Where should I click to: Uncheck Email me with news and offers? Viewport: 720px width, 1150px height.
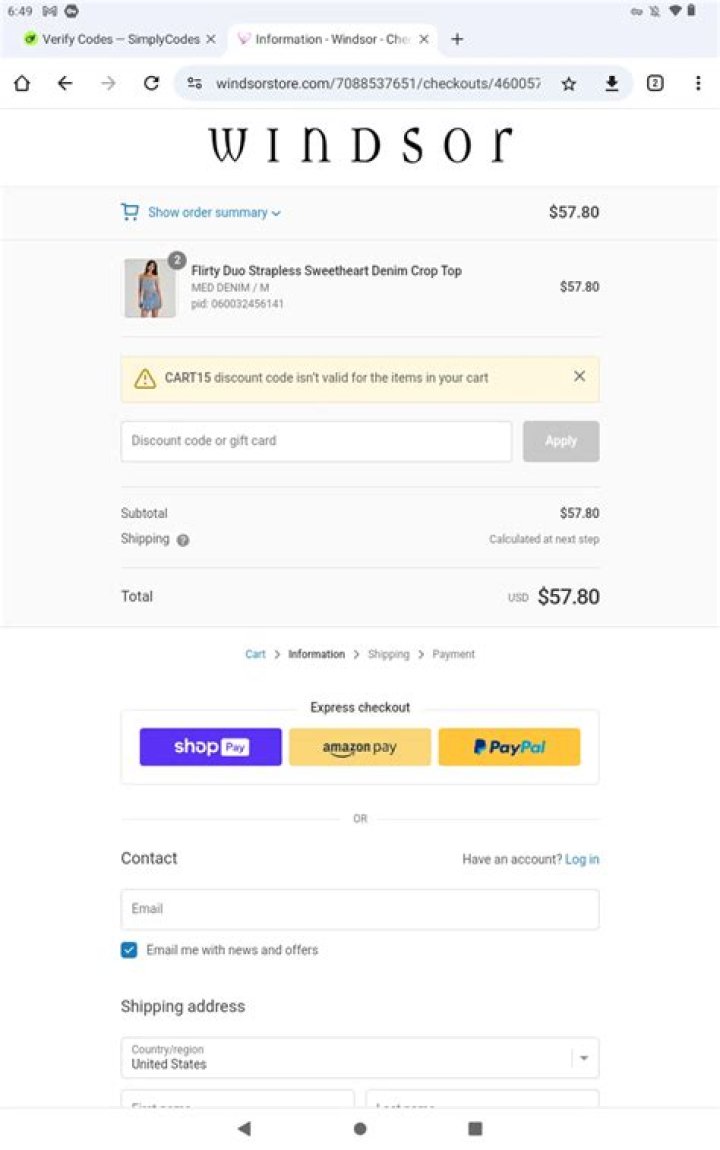[129, 950]
